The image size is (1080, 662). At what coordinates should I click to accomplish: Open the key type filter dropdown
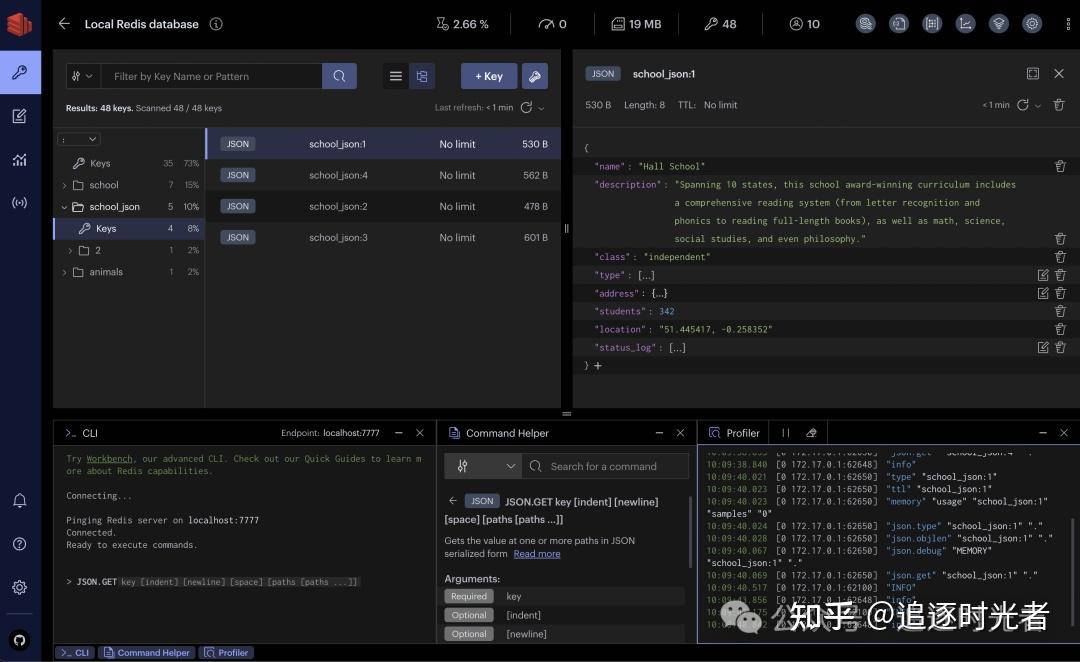(x=83, y=76)
